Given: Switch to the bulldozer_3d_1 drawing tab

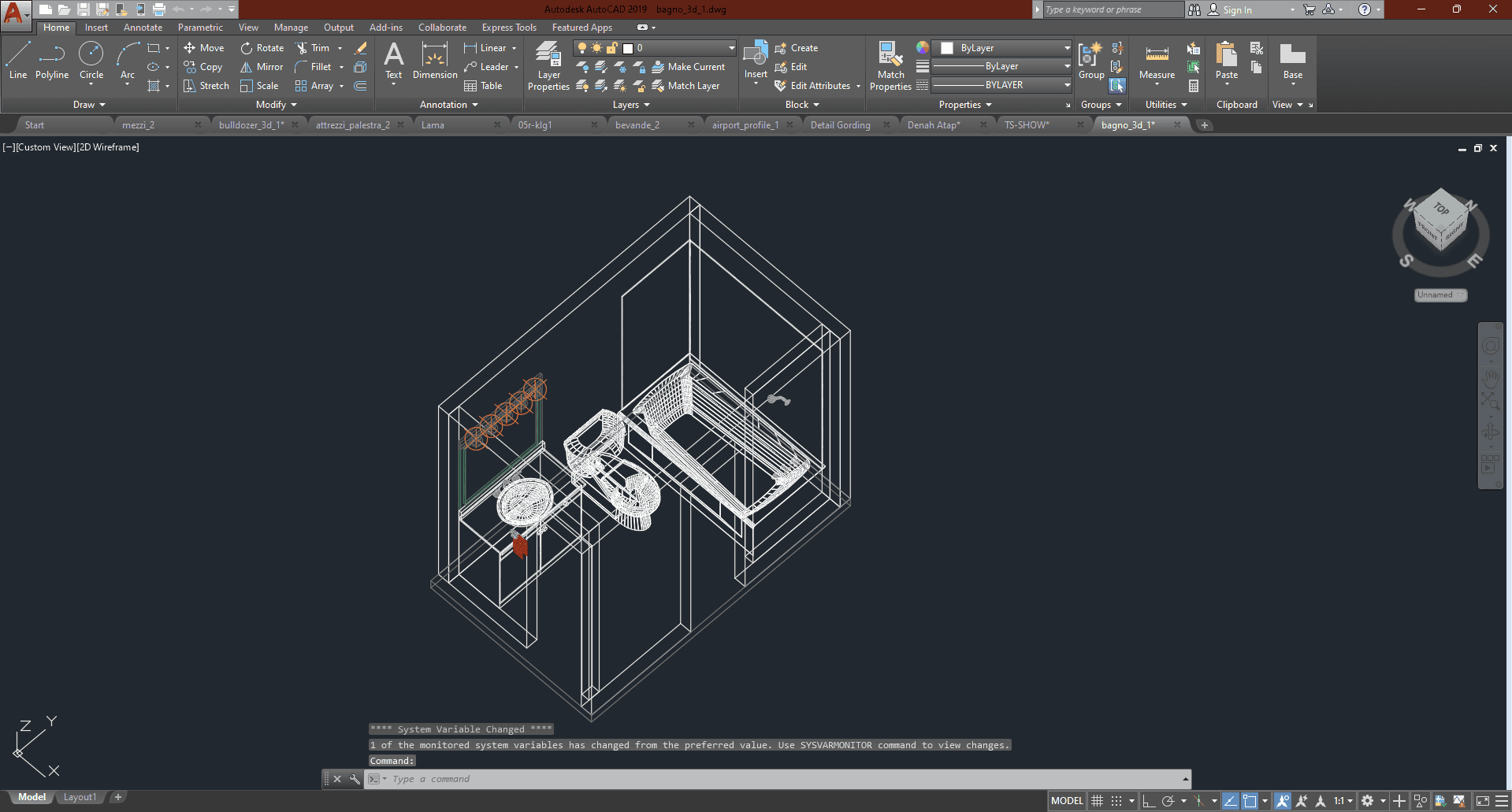Looking at the screenshot, I should [x=251, y=125].
